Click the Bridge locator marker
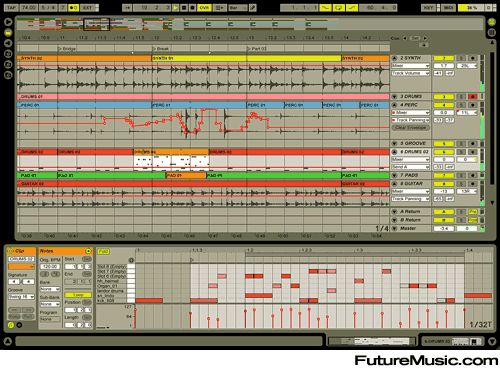Viewport: 500px width, 370px height. (x=67, y=49)
